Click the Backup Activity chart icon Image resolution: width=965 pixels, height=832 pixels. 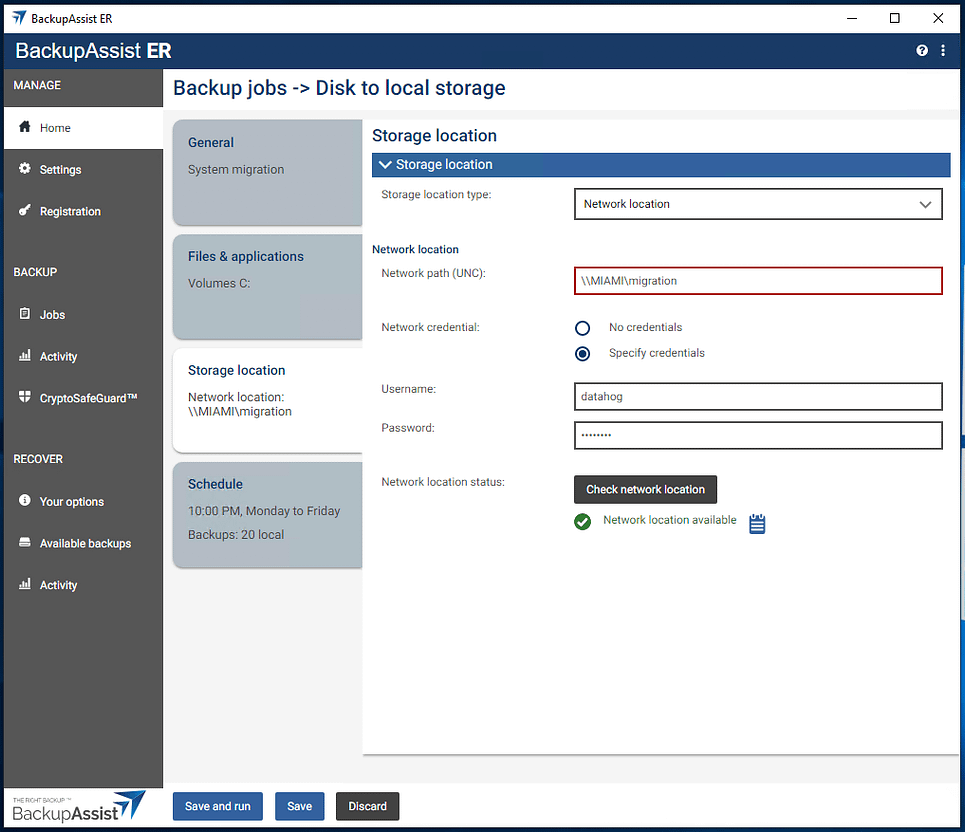click(25, 356)
